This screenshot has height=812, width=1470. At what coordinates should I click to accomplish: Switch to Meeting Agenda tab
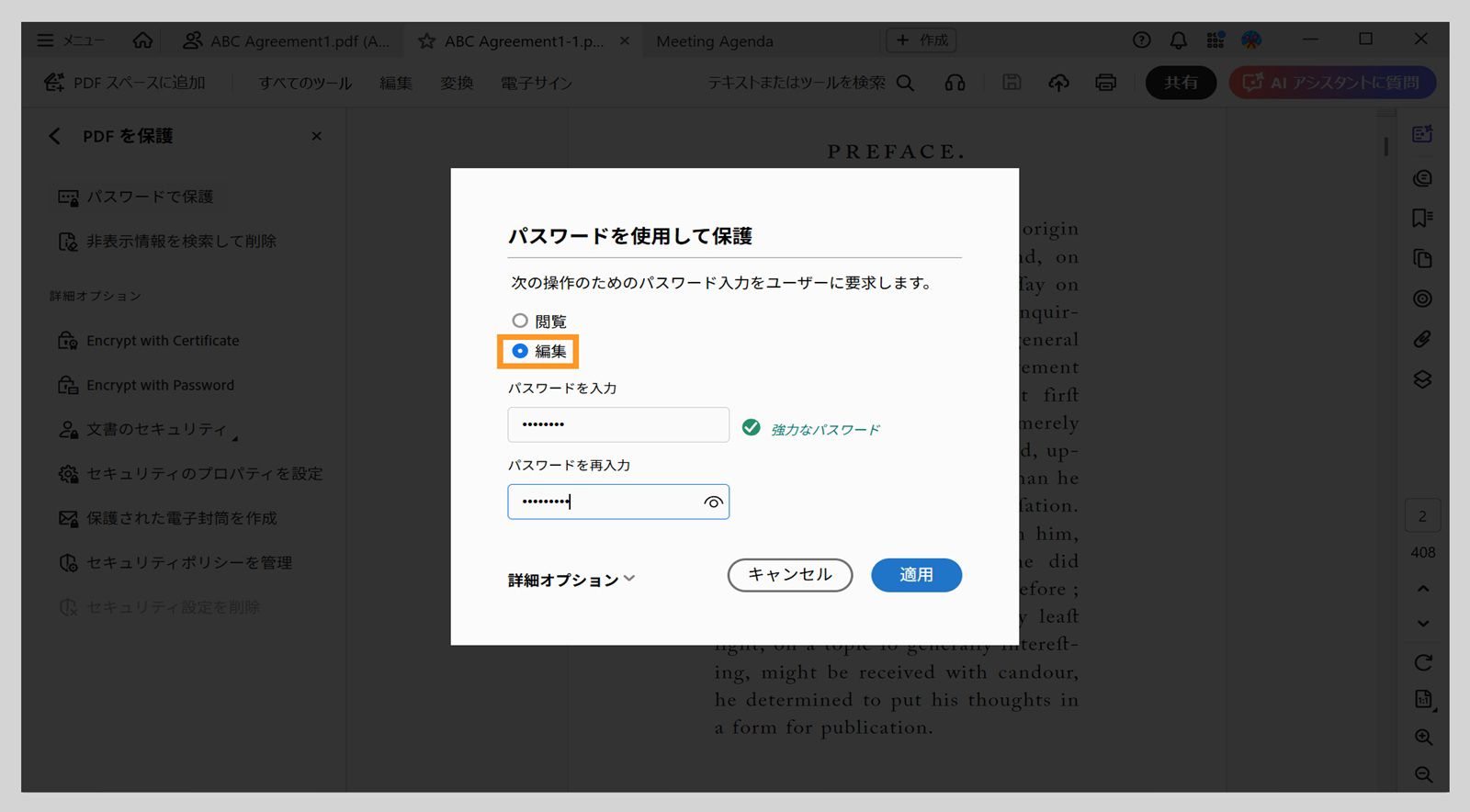click(x=715, y=41)
